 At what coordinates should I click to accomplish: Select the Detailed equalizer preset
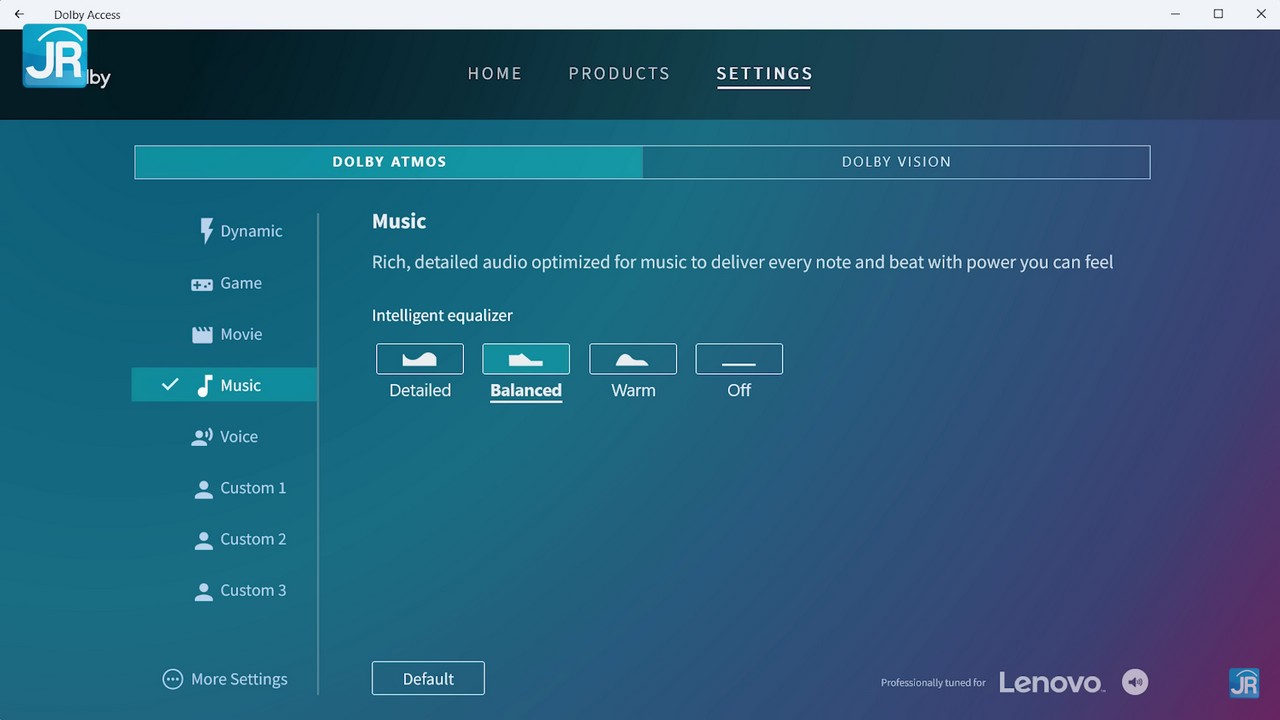(420, 359)
